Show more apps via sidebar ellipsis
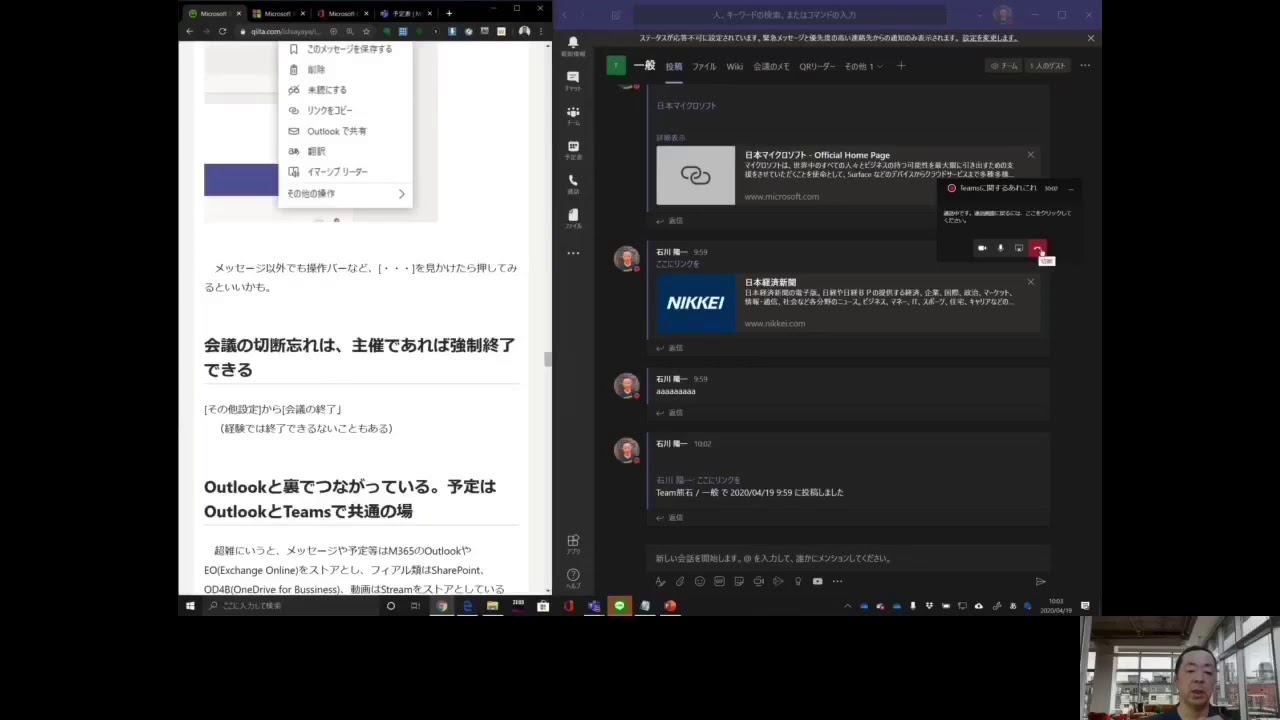This screenshot has width=1280, height=720. [x=573, y=253]
